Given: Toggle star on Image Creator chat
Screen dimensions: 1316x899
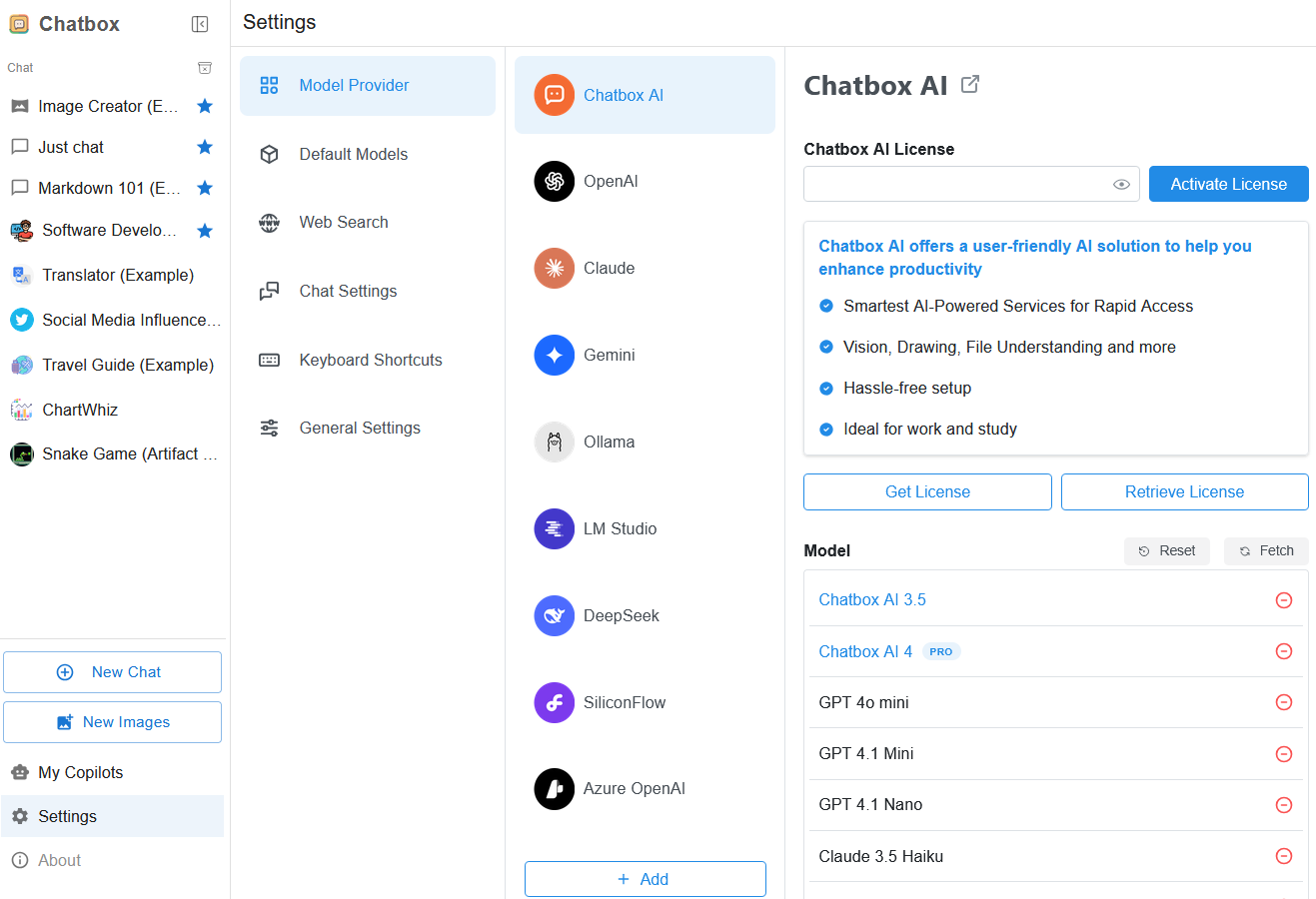Looking at the screenshot, I should [205, 106].
